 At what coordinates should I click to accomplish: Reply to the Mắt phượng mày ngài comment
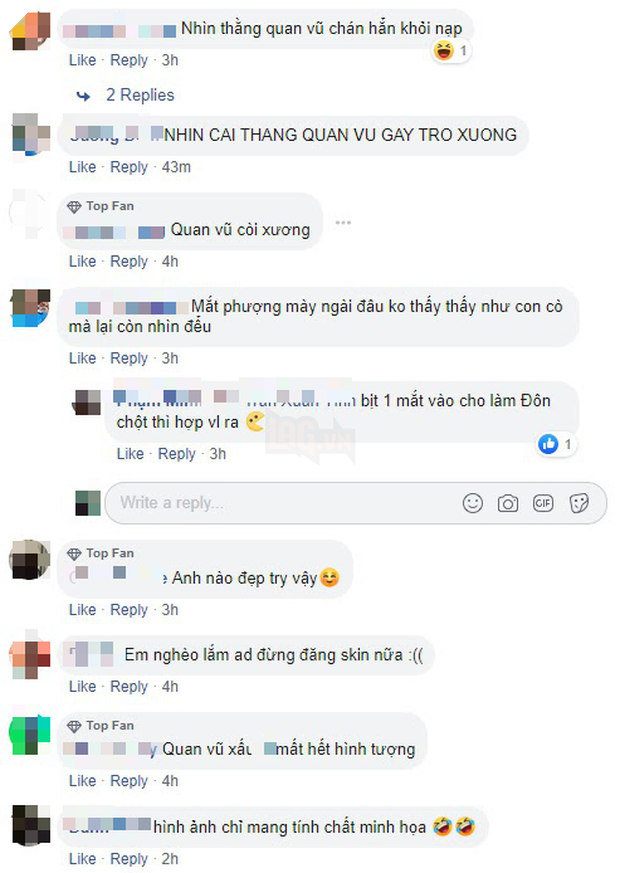(129, 359)
